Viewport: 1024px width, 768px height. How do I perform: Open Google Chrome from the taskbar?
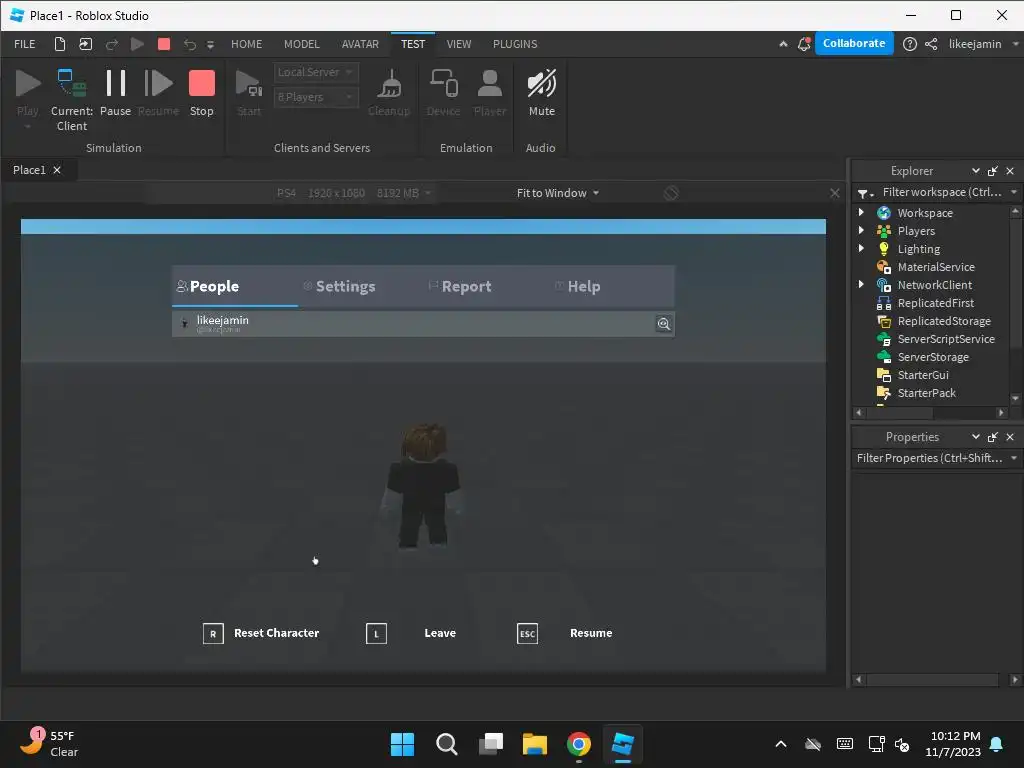(579, 744)
